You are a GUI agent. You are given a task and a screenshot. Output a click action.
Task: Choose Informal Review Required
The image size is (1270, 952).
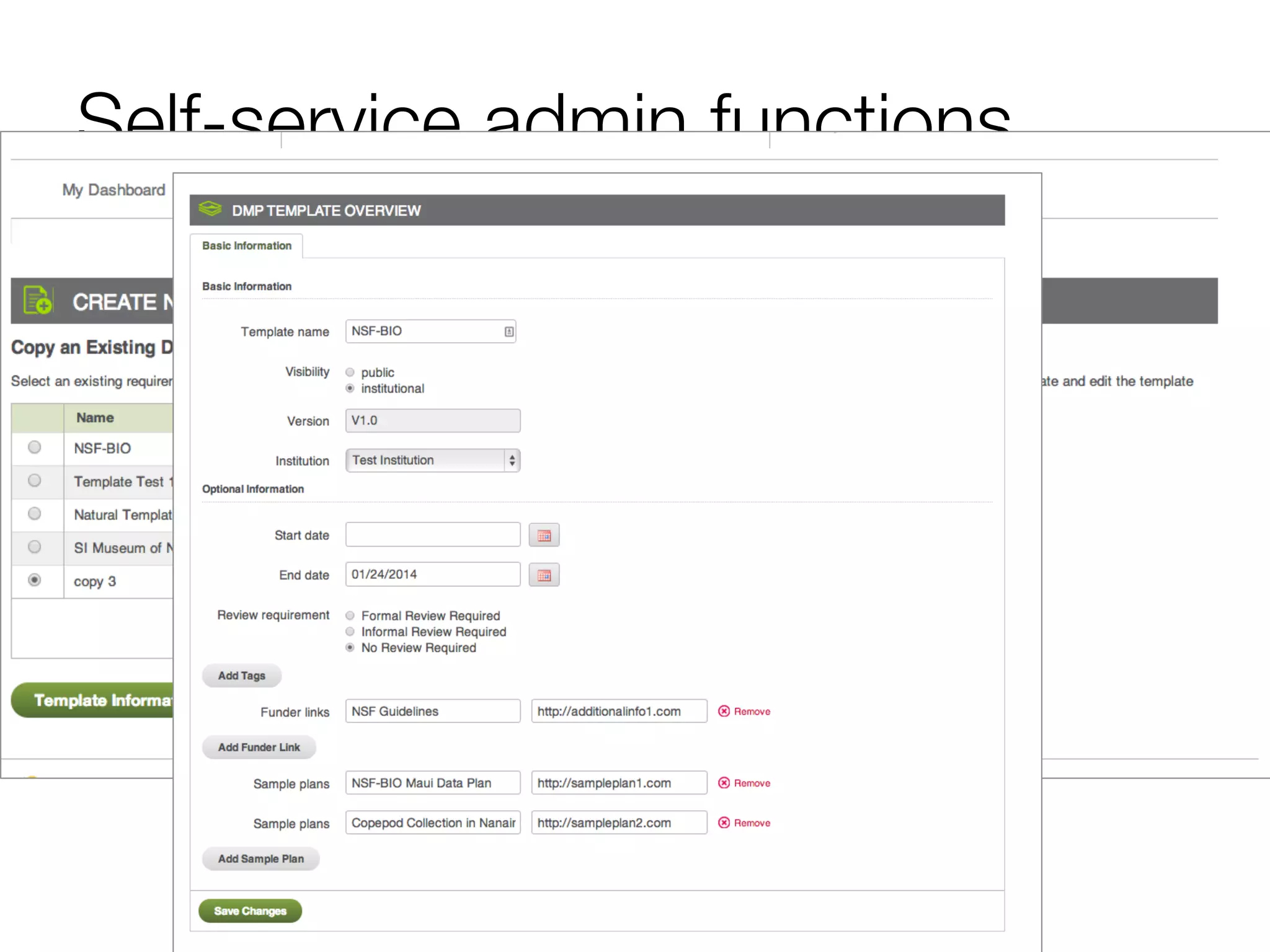click(x=350, y=632)
